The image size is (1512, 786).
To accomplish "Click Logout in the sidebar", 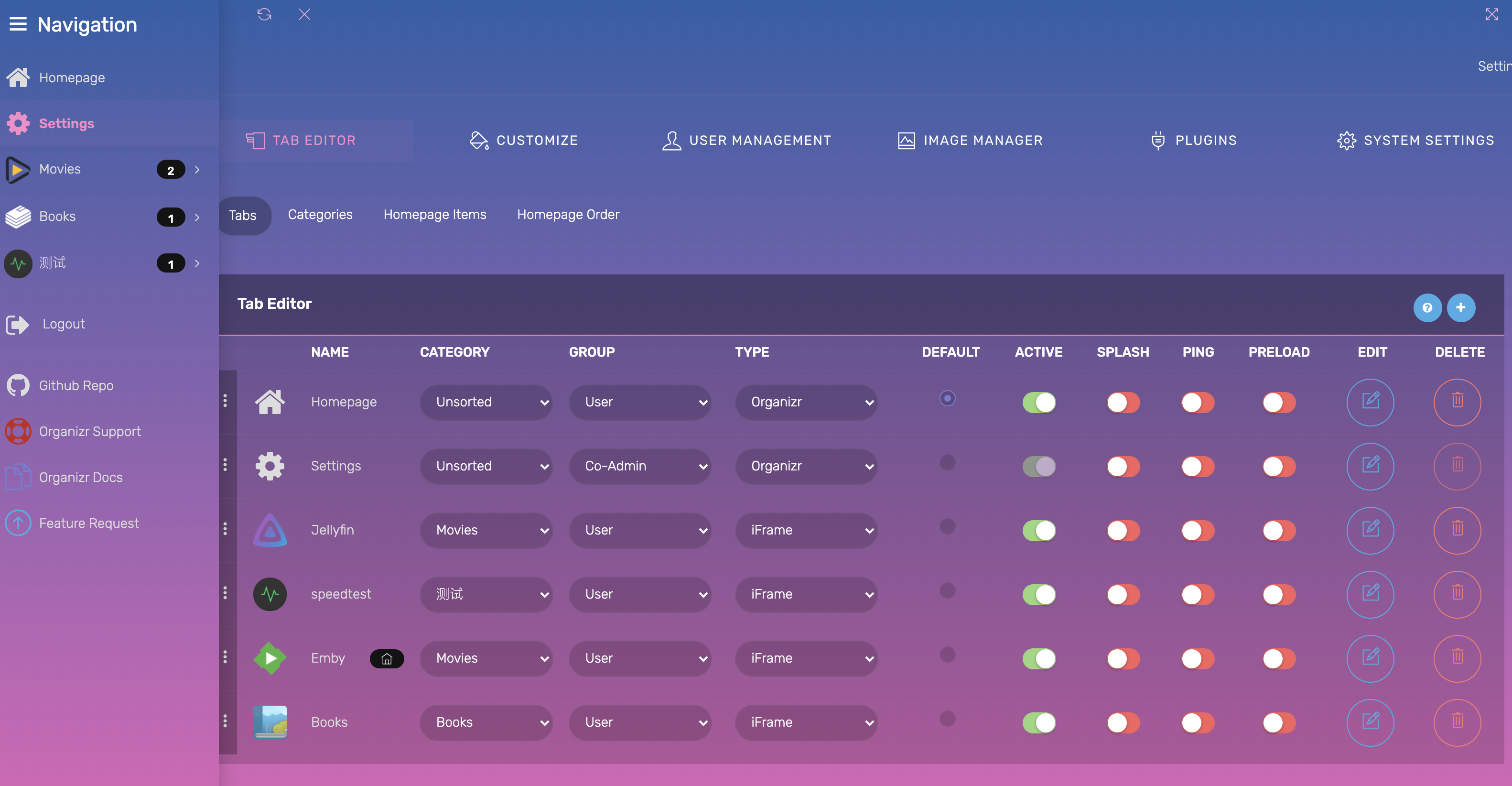I will click(x=64, y=324).
